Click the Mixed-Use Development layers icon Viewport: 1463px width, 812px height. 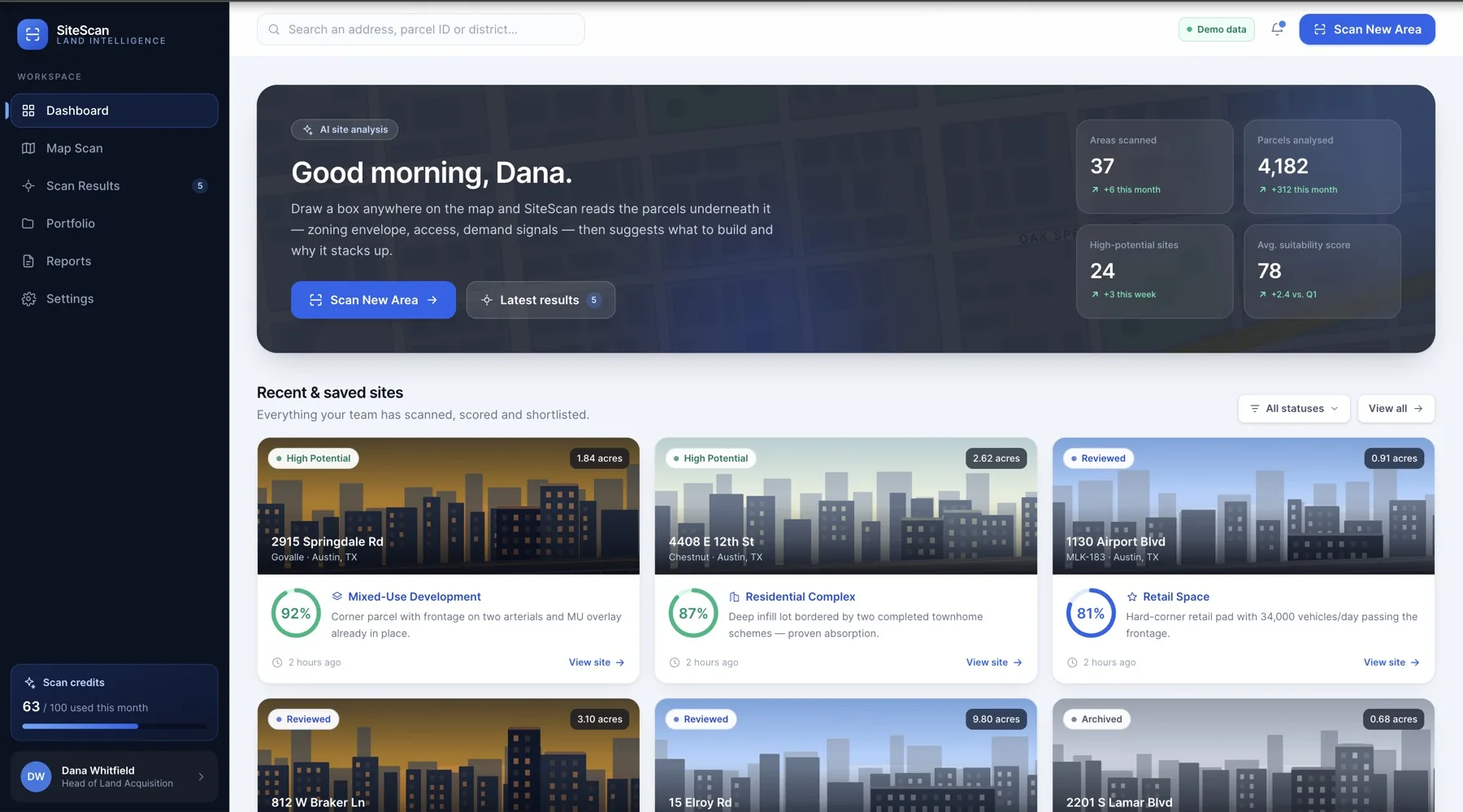pos(336,597)
